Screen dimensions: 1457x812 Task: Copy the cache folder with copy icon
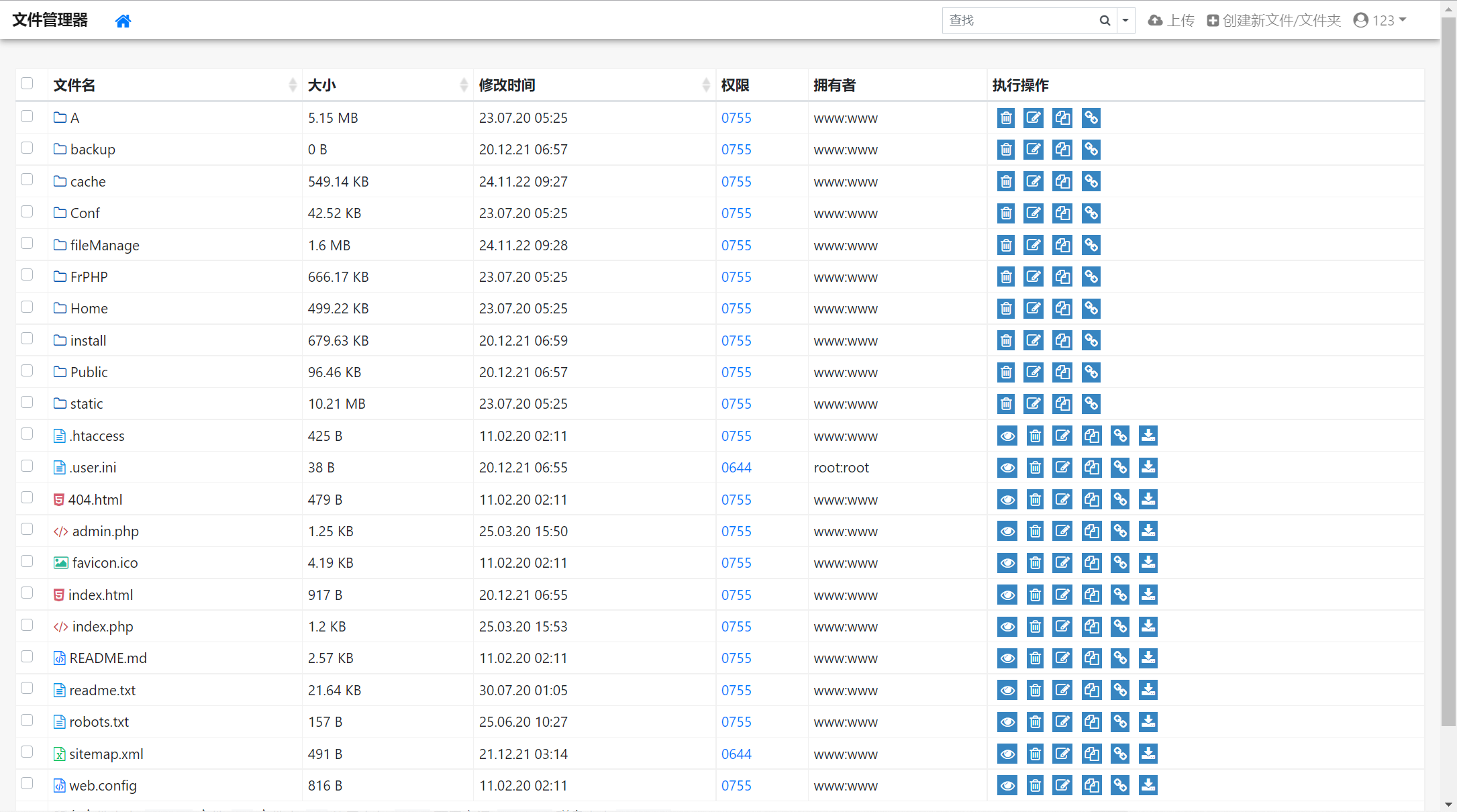[x=1062, y=181]
